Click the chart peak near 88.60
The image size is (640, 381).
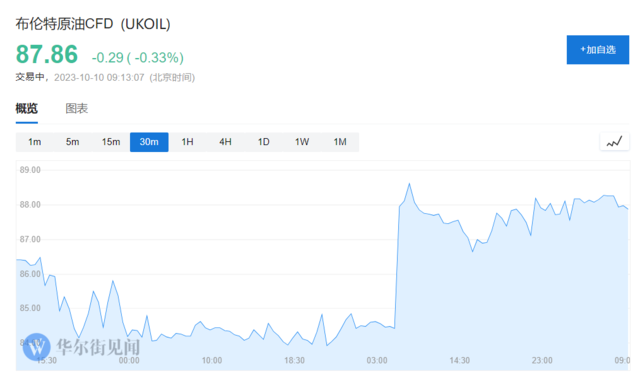[x=409, y=184]
